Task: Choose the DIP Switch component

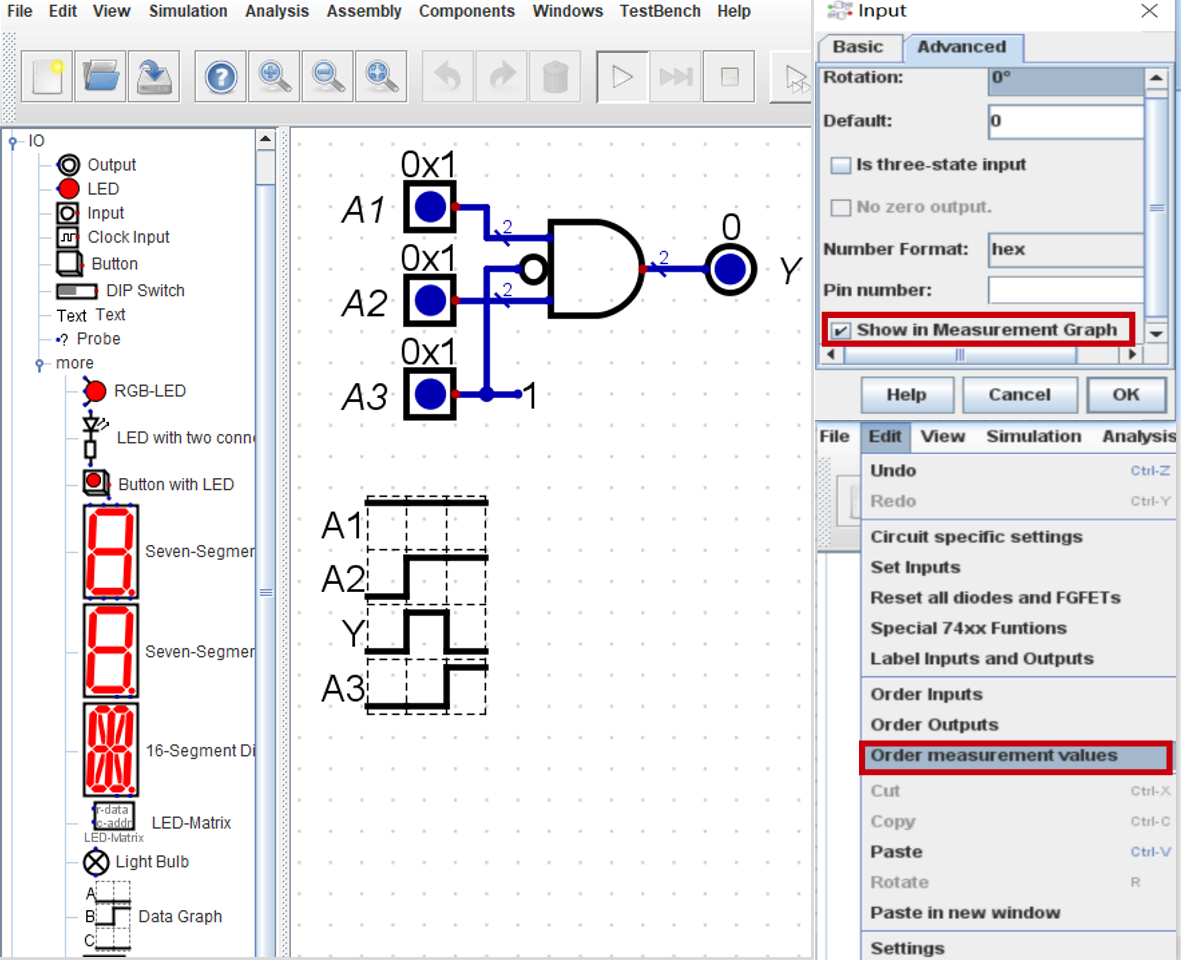Action: pyautogui.click(x=121, y=291)
